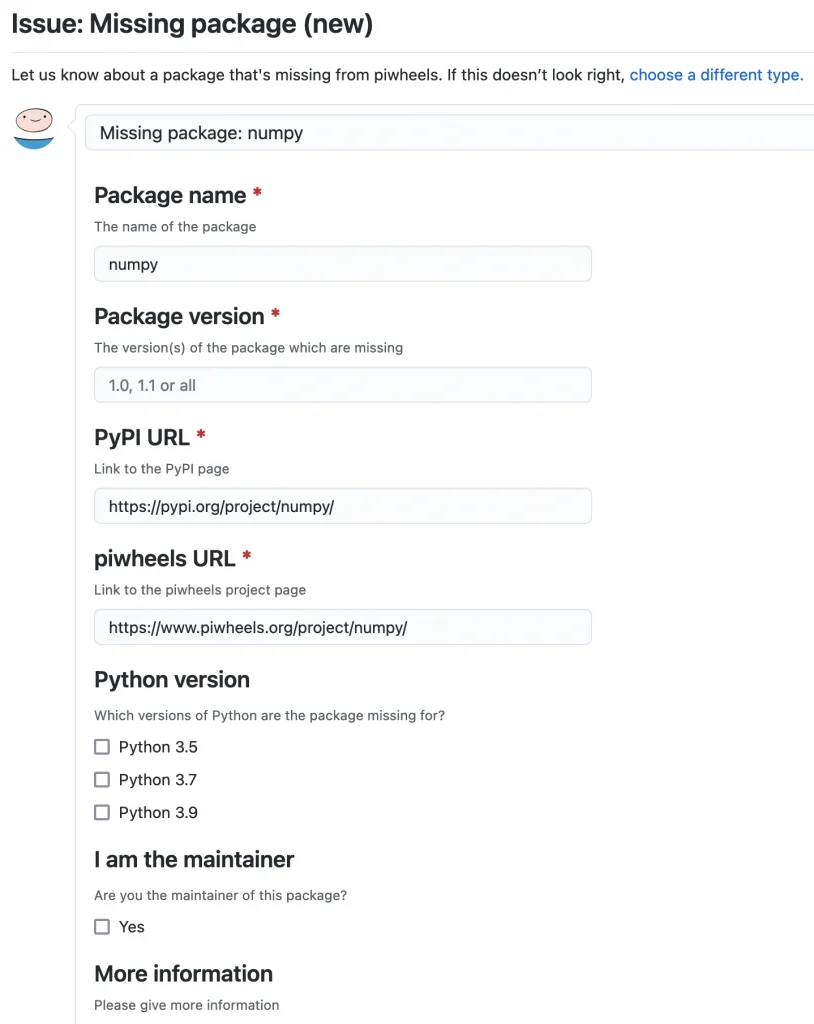Tick the Python 3.5 checkbox
This screenshot has width=814, height=1024.
pyautogui.click(x=102, y=746)
